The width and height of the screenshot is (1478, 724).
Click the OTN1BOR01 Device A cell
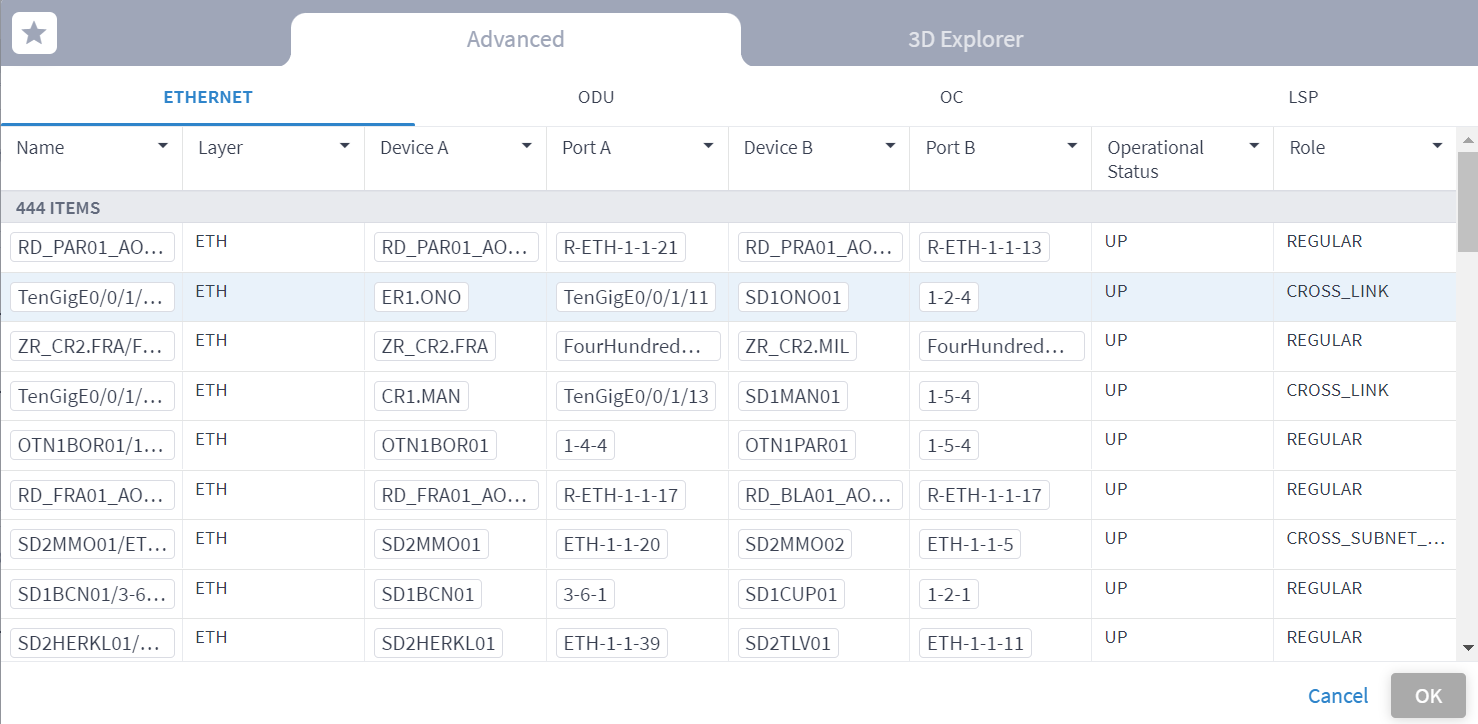[x=435, y=445]
